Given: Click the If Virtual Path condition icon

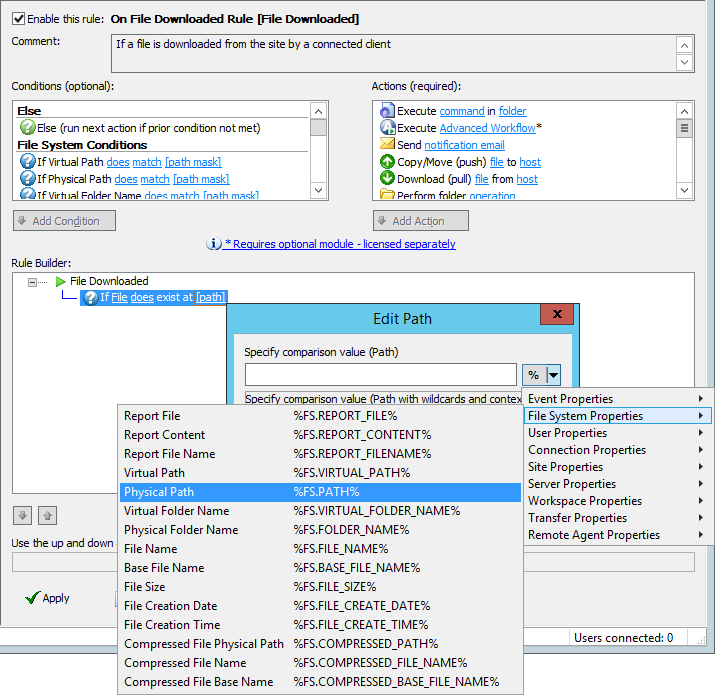Looking at the screenshot, I should point(27,162).
